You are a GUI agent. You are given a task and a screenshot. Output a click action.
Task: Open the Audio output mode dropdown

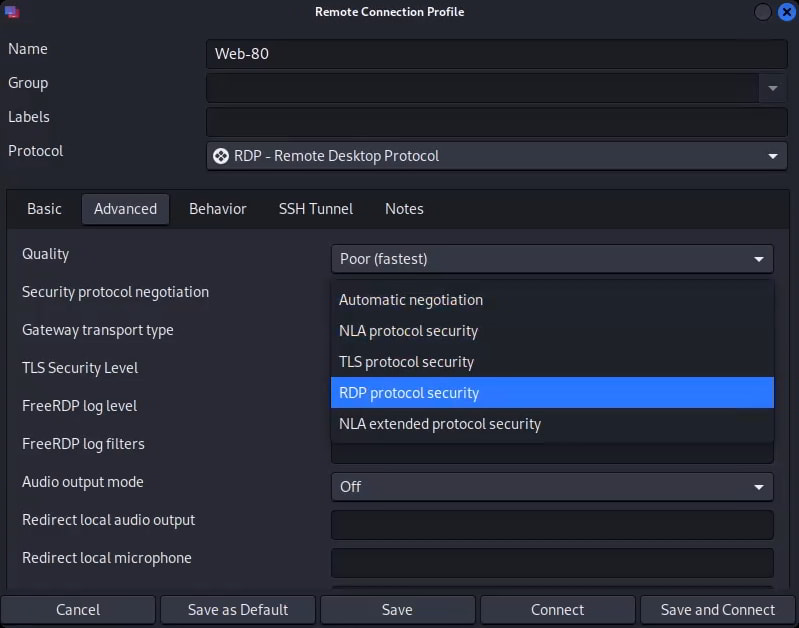pos(551,487)
